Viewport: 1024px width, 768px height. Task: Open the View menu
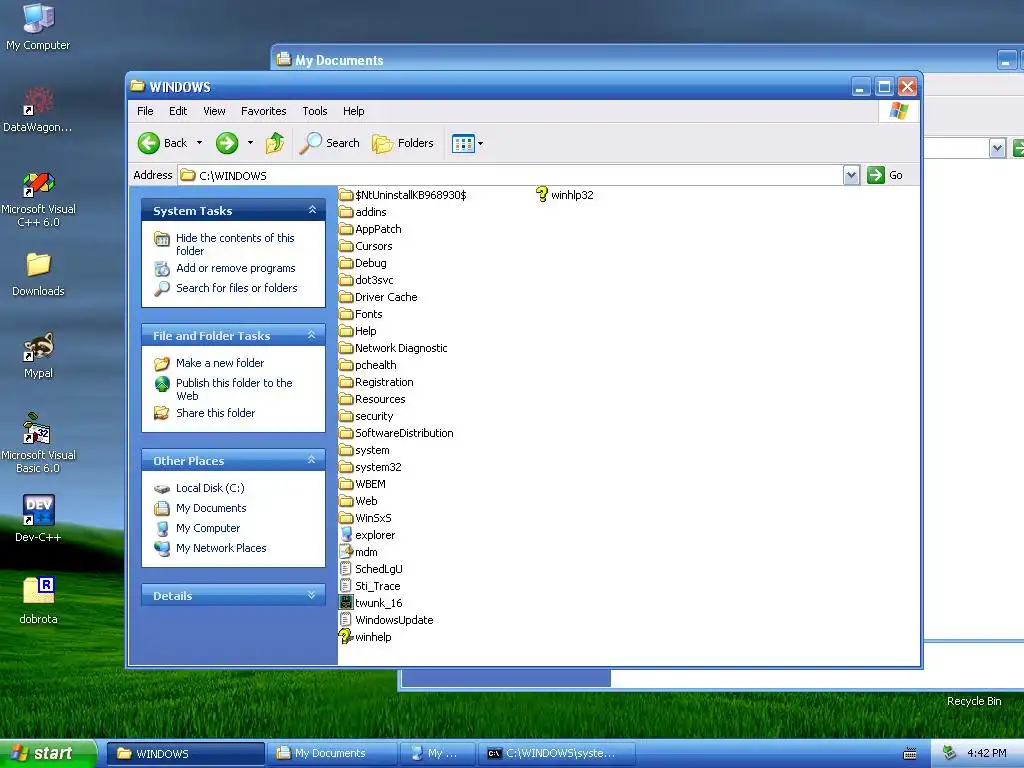click(x=214, y=111)
